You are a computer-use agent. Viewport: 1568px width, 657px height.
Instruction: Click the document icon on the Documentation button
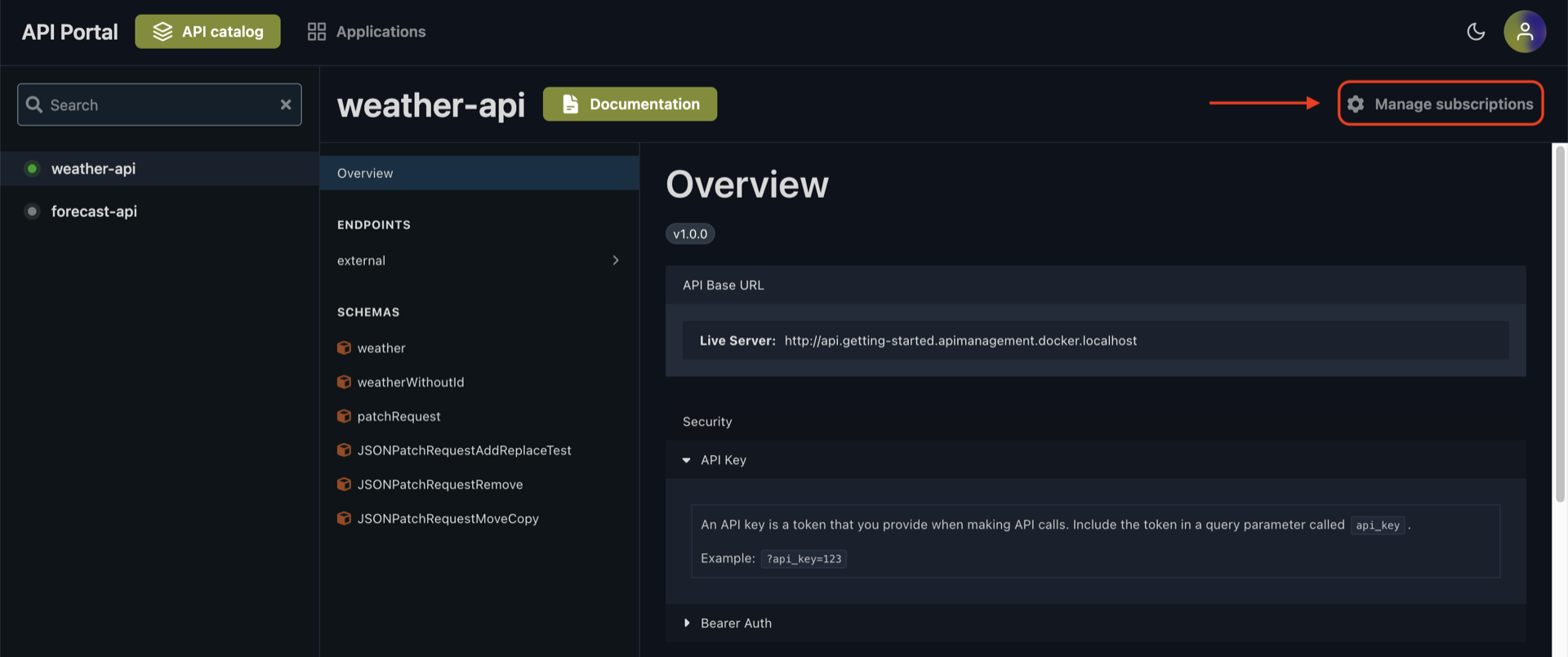[570, 105]
